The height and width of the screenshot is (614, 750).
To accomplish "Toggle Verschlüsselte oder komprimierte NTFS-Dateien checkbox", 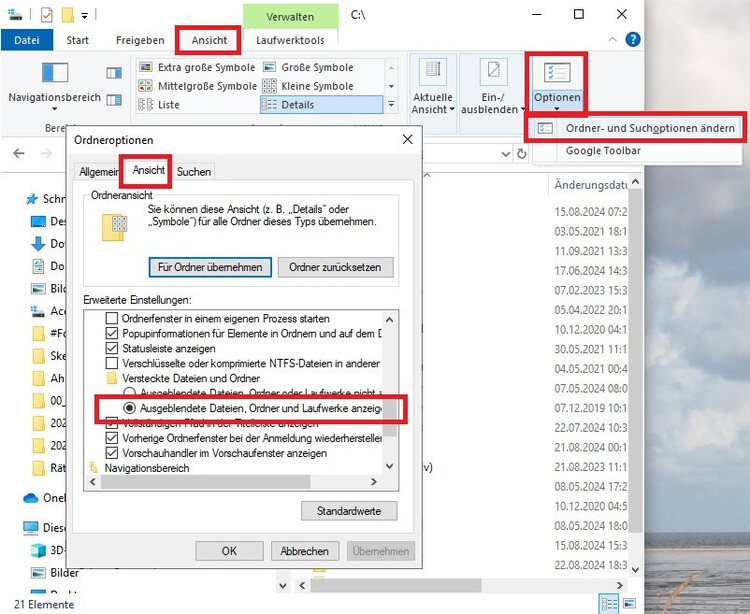I will point(111,363).
